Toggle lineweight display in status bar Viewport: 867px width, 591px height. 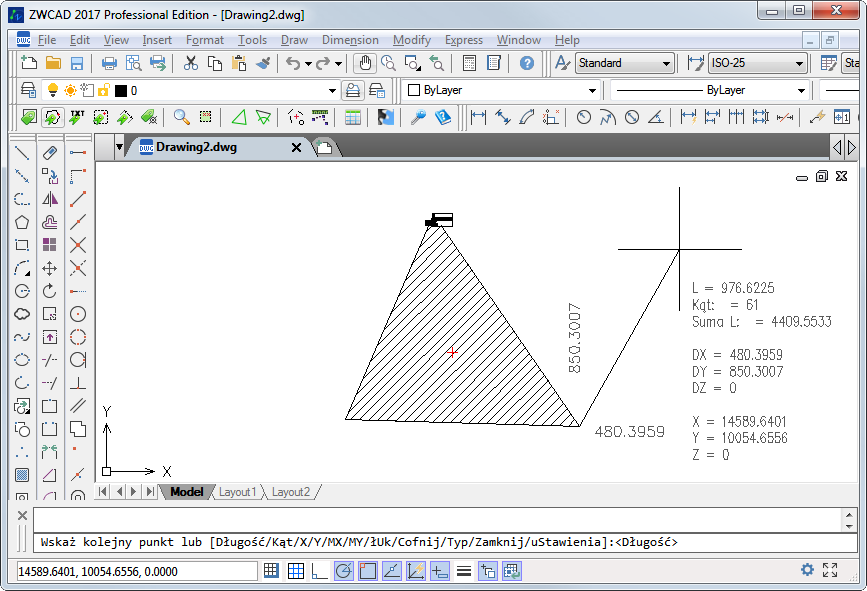tap(464, 571)
